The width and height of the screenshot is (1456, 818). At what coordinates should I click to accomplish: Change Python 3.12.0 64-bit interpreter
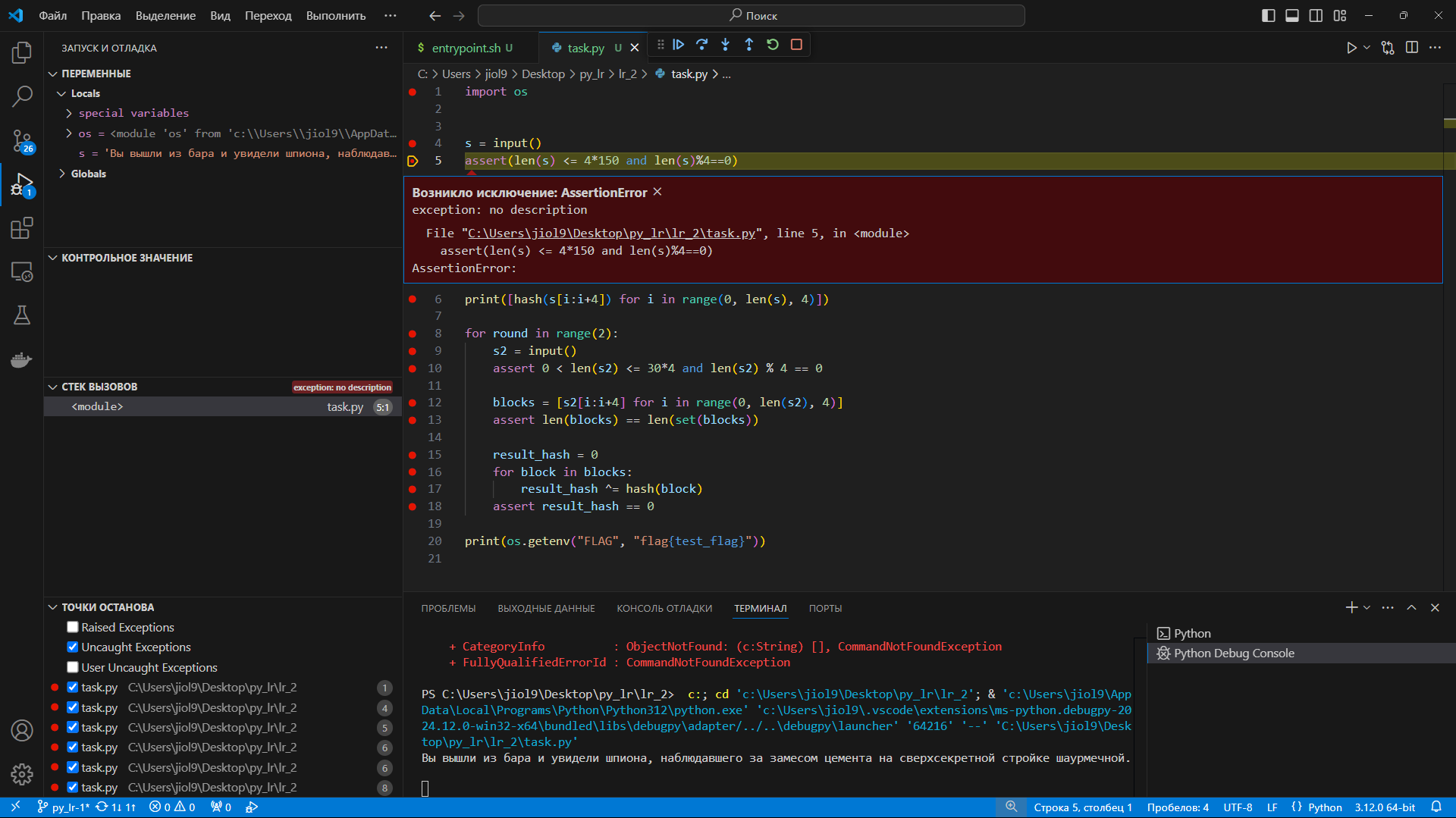(1385, 807)
